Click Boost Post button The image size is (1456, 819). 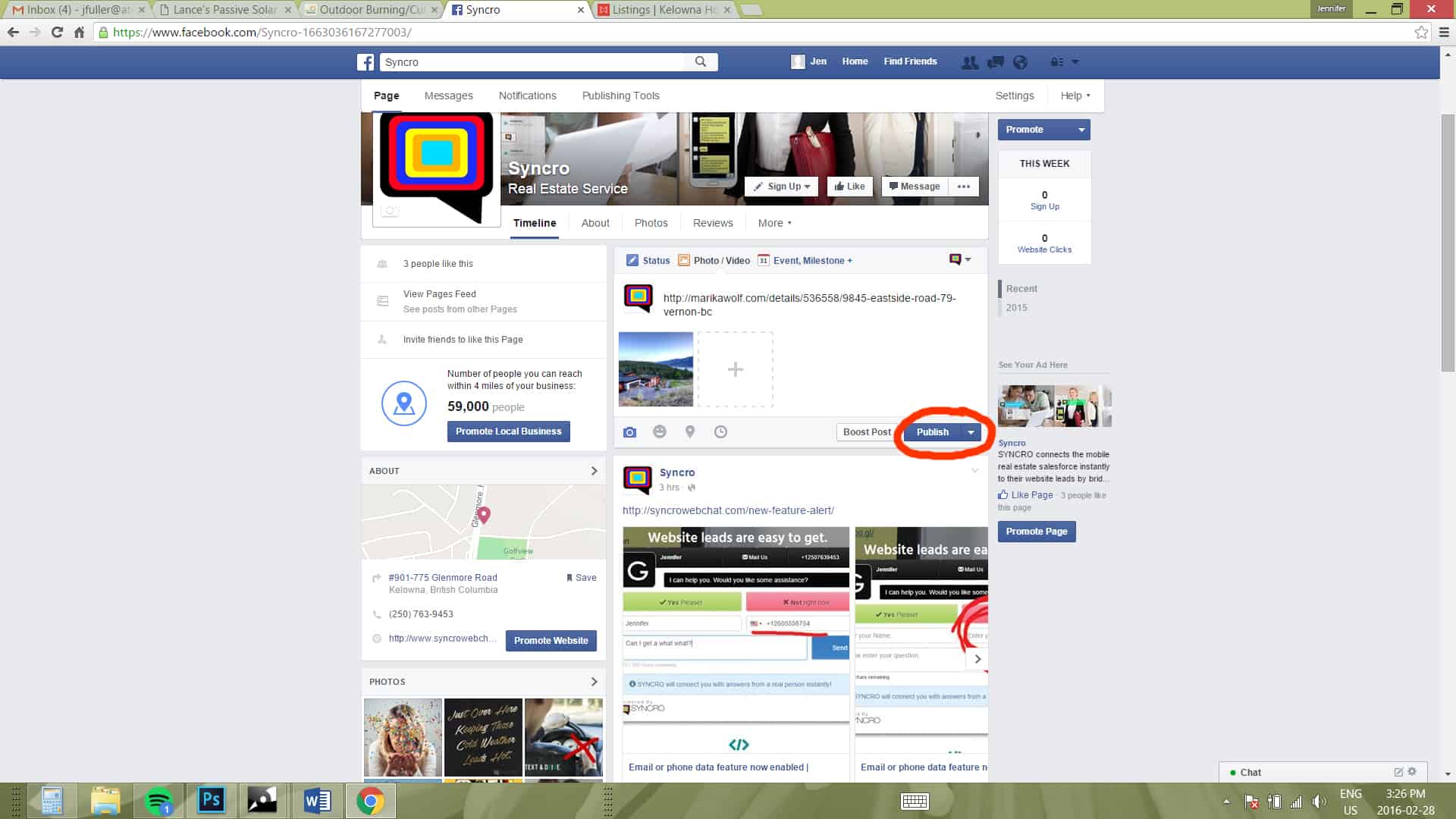867,432
